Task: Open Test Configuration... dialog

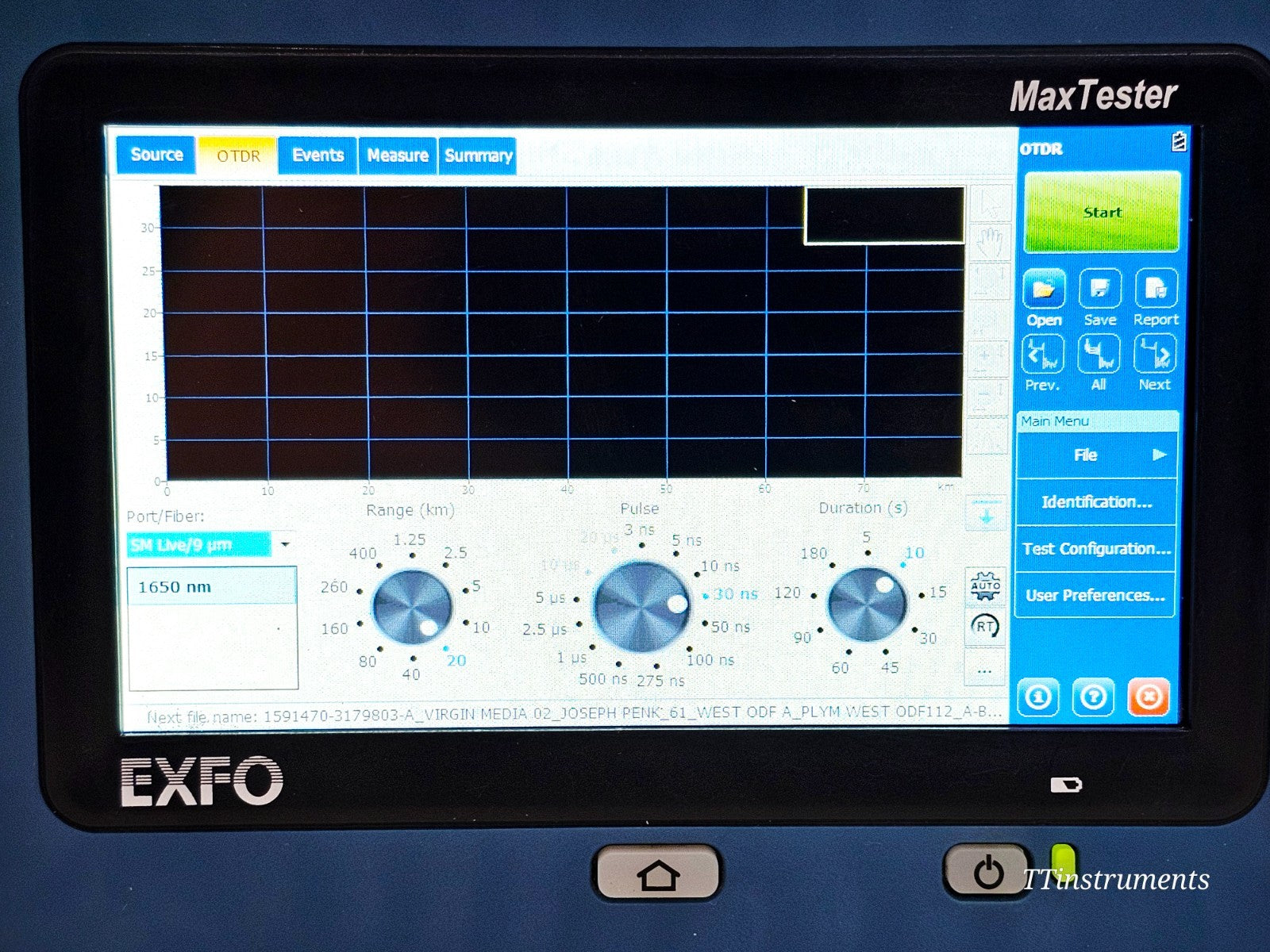Action: tap(1096, 548)
